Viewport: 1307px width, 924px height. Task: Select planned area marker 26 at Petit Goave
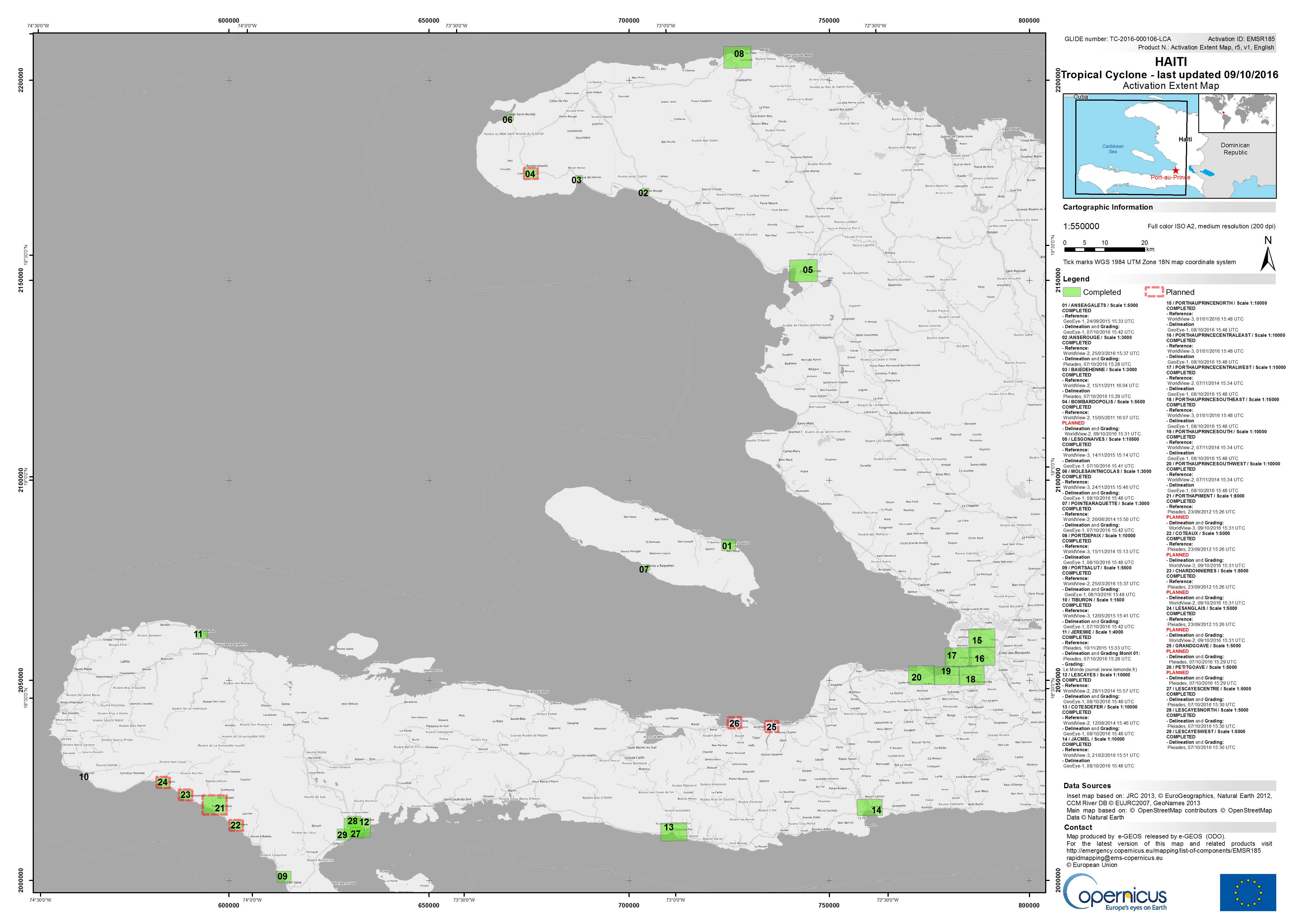coord(734,724)
